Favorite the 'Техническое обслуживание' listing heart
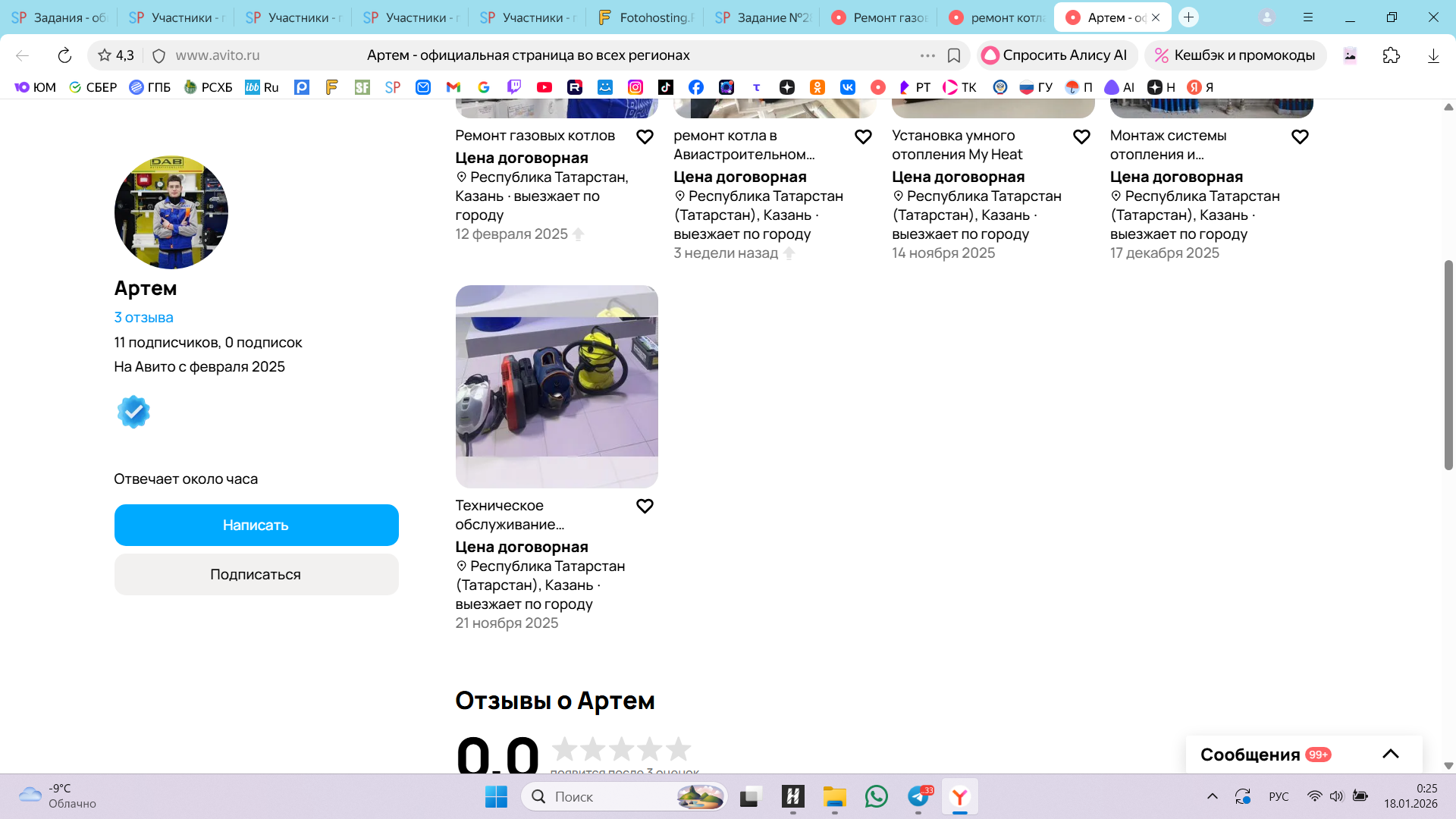 (645, 507)
